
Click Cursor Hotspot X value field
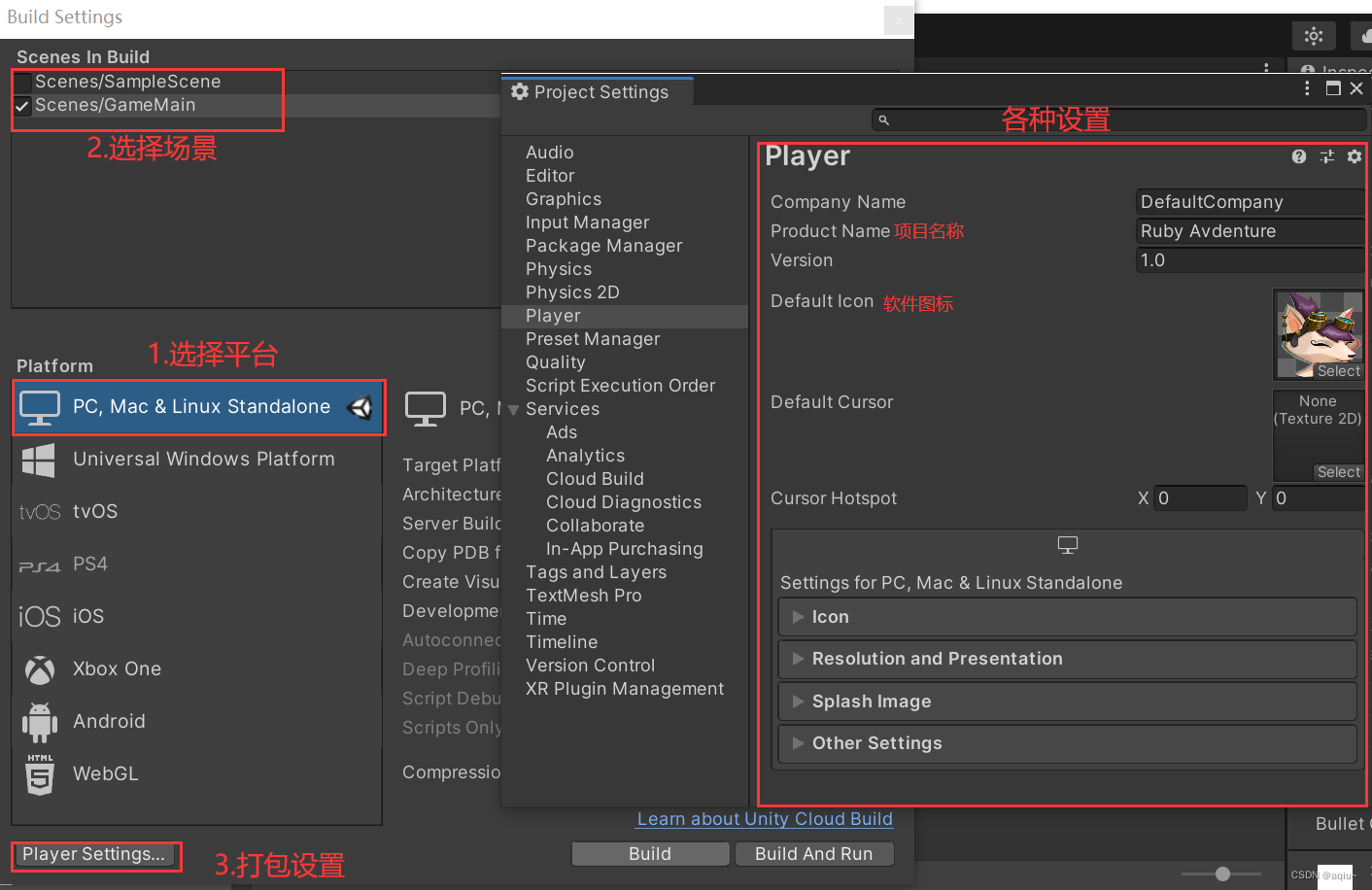(x=1200, y=498)
